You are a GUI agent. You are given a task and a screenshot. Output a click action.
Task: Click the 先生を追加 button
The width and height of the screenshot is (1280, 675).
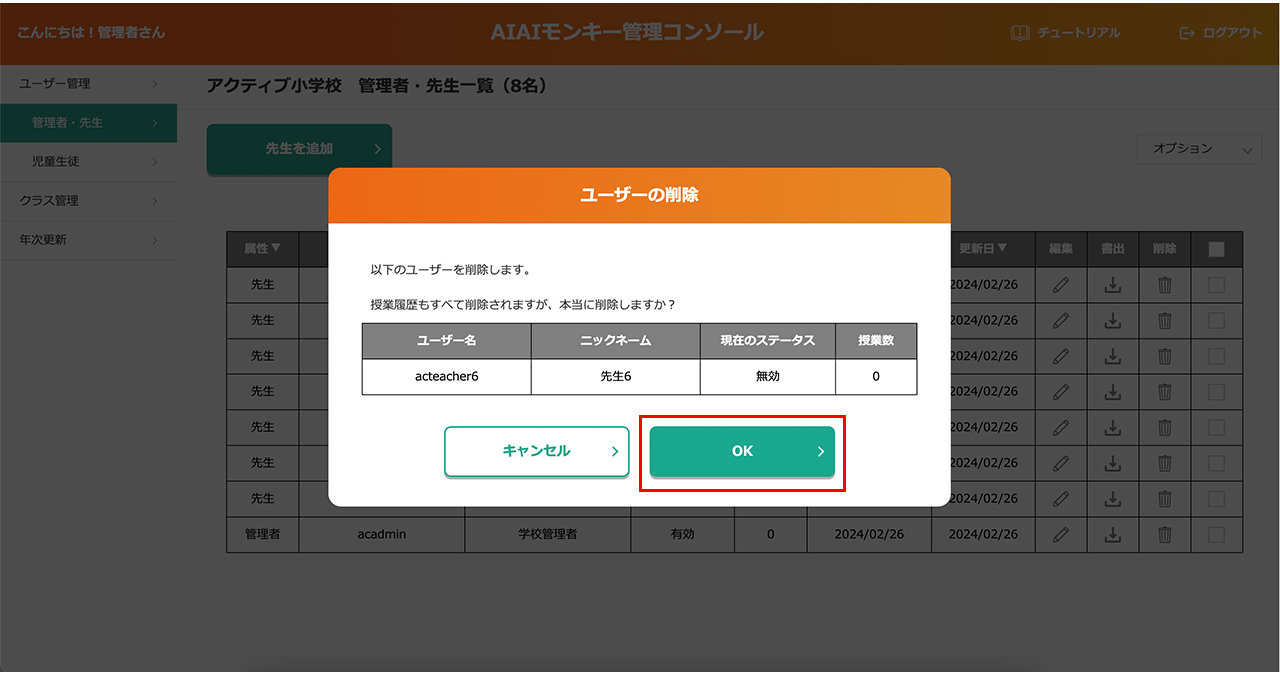(299, 149)
